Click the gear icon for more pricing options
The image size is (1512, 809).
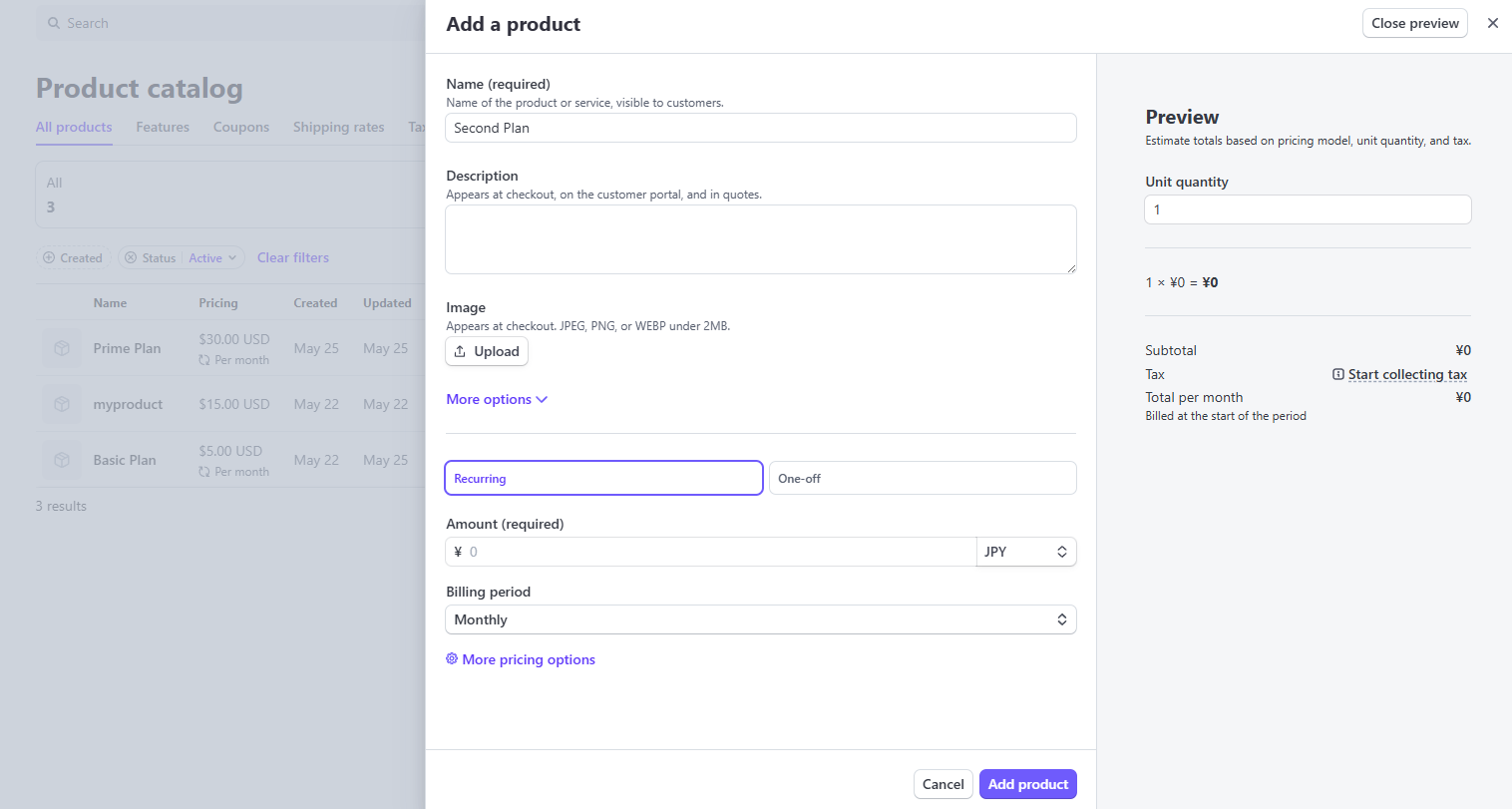coord(452,659)
